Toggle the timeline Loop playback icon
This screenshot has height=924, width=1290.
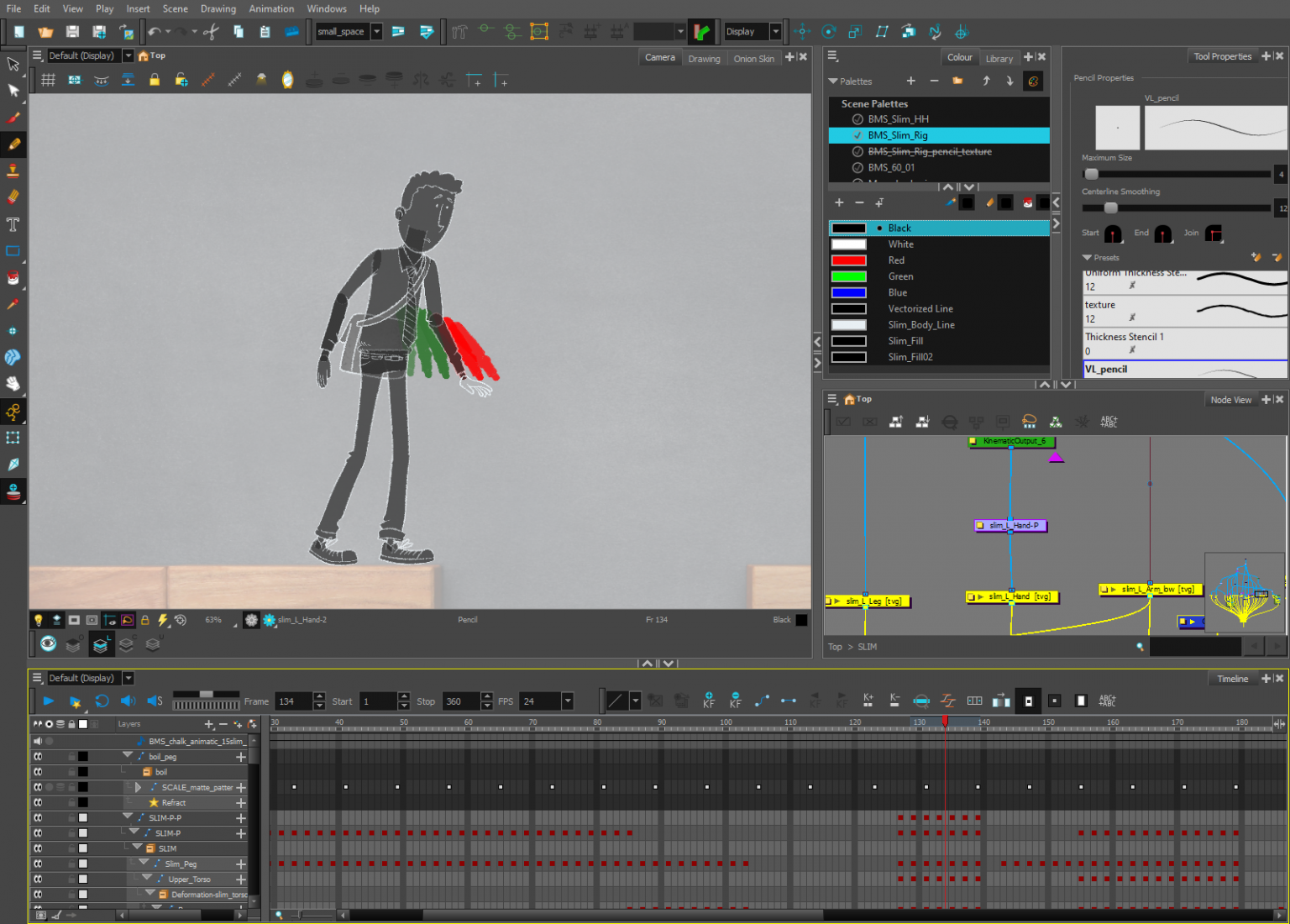(102, 701)
